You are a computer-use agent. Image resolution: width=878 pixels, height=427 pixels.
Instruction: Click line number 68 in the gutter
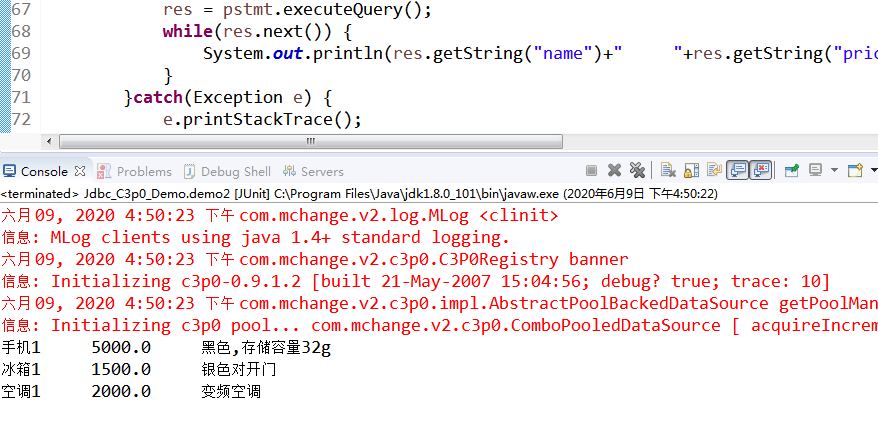point(21,31)
